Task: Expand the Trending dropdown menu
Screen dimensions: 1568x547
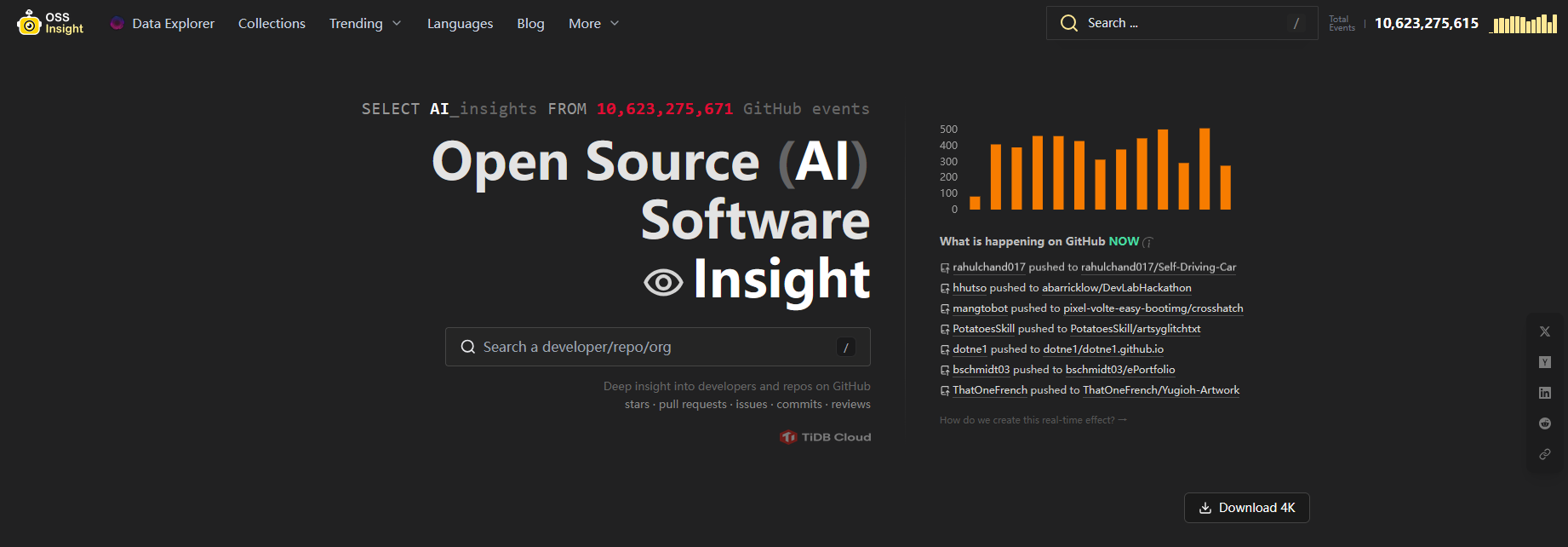Action: (x=365, y=23)
